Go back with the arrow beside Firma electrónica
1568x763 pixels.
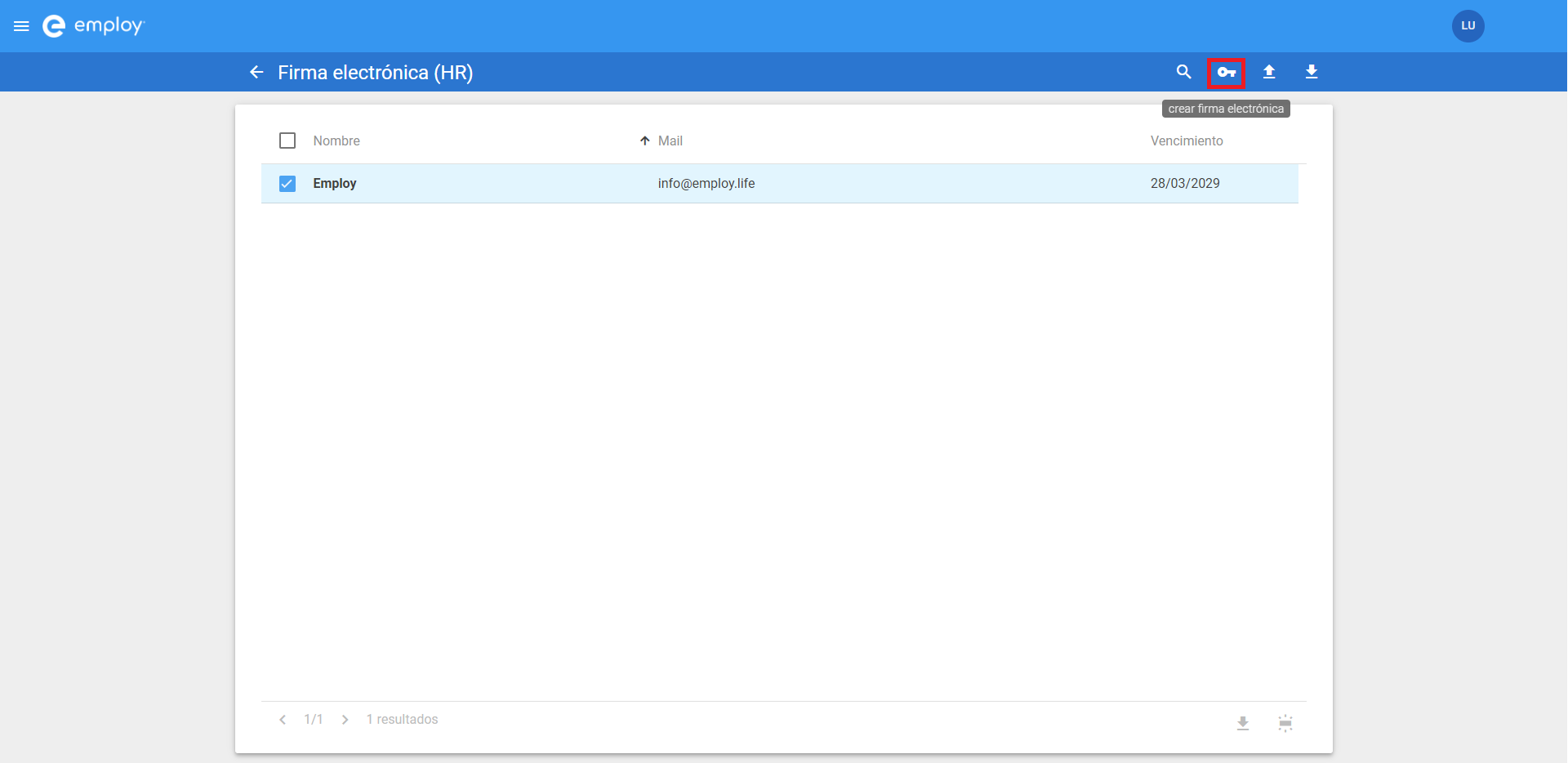point(256,73)
